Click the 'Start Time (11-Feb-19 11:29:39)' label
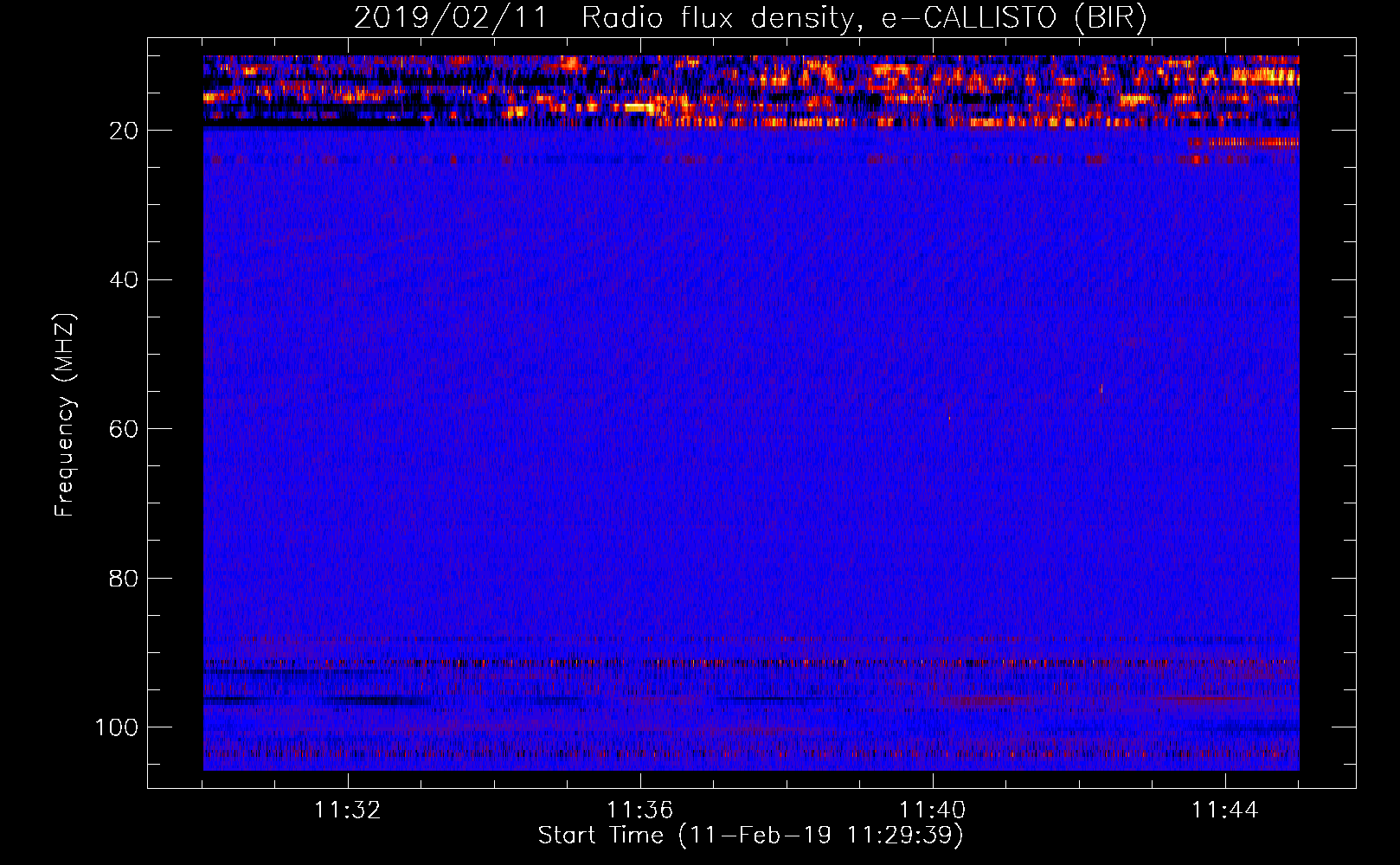This screenshot has height=865, width=1400. pyautogui.click(x=750, y=836)
